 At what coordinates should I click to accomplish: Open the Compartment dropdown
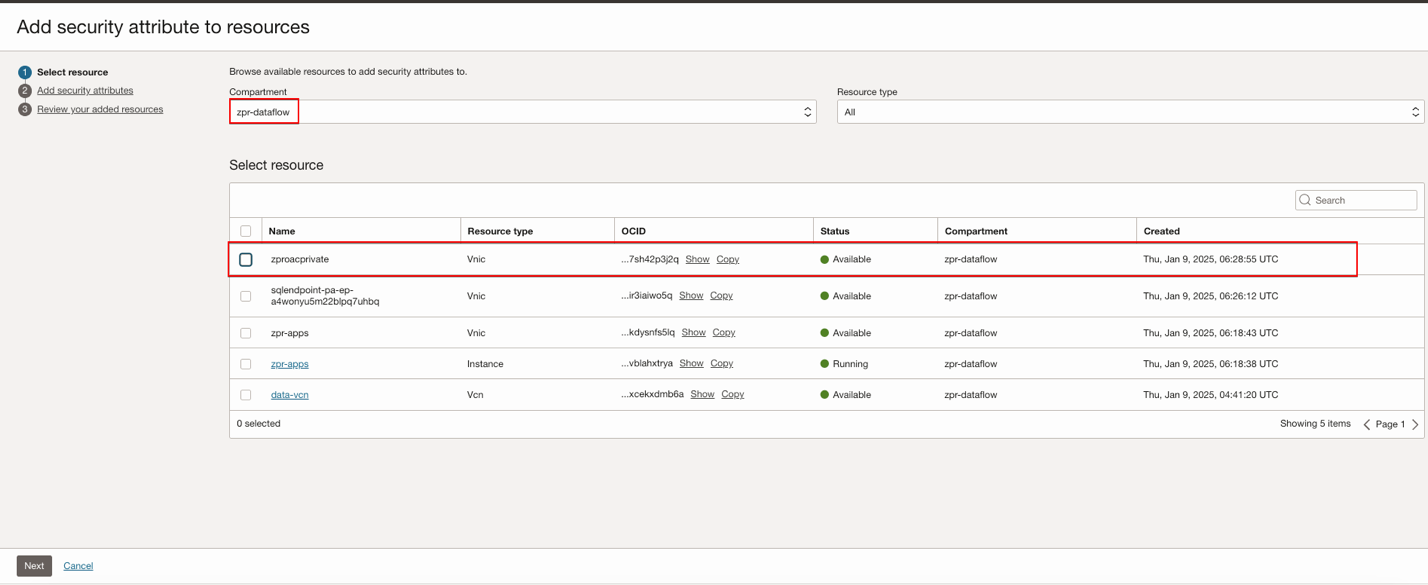click(x=522, y=112)
